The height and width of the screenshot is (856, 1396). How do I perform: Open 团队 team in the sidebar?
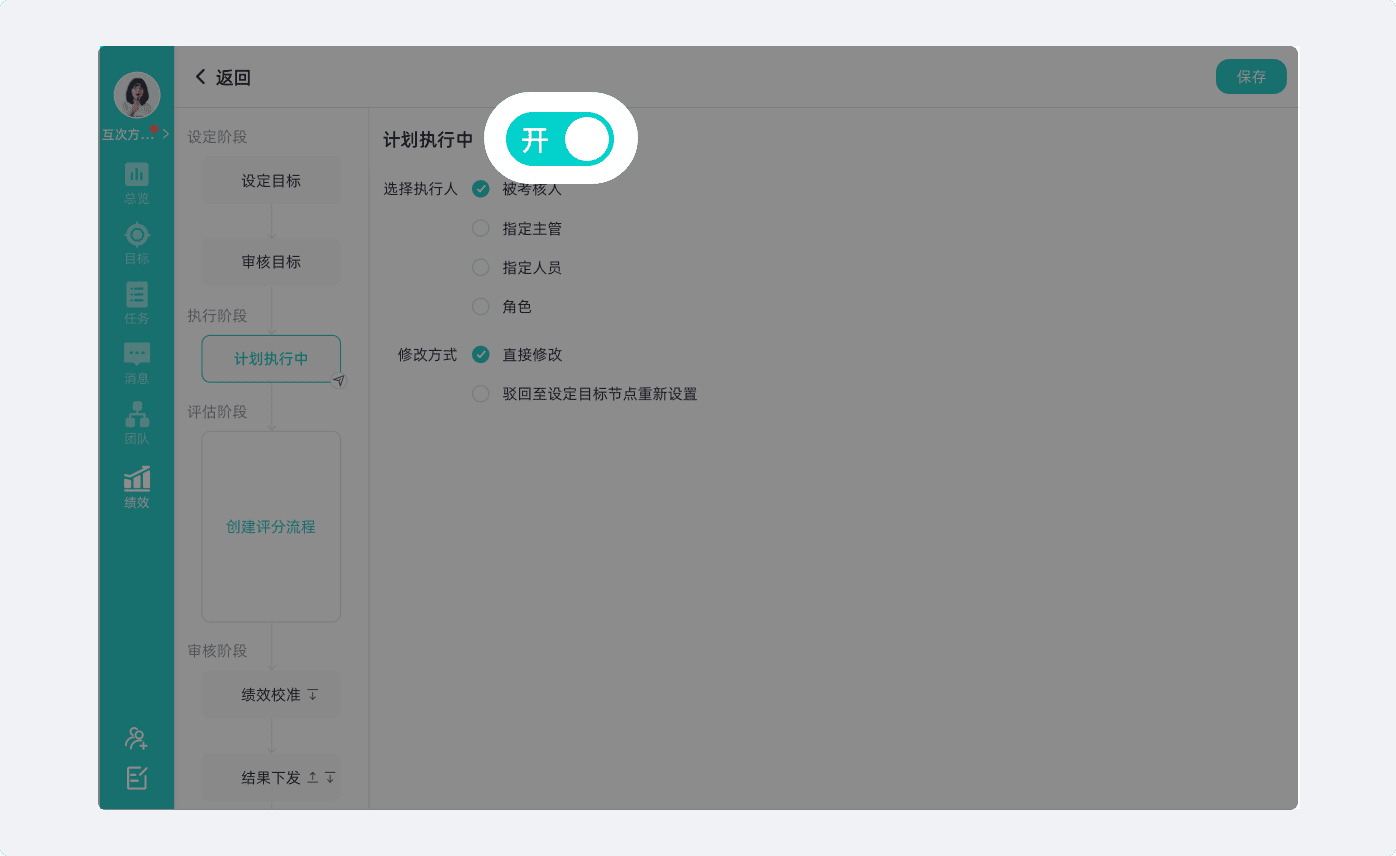point(137,424)
